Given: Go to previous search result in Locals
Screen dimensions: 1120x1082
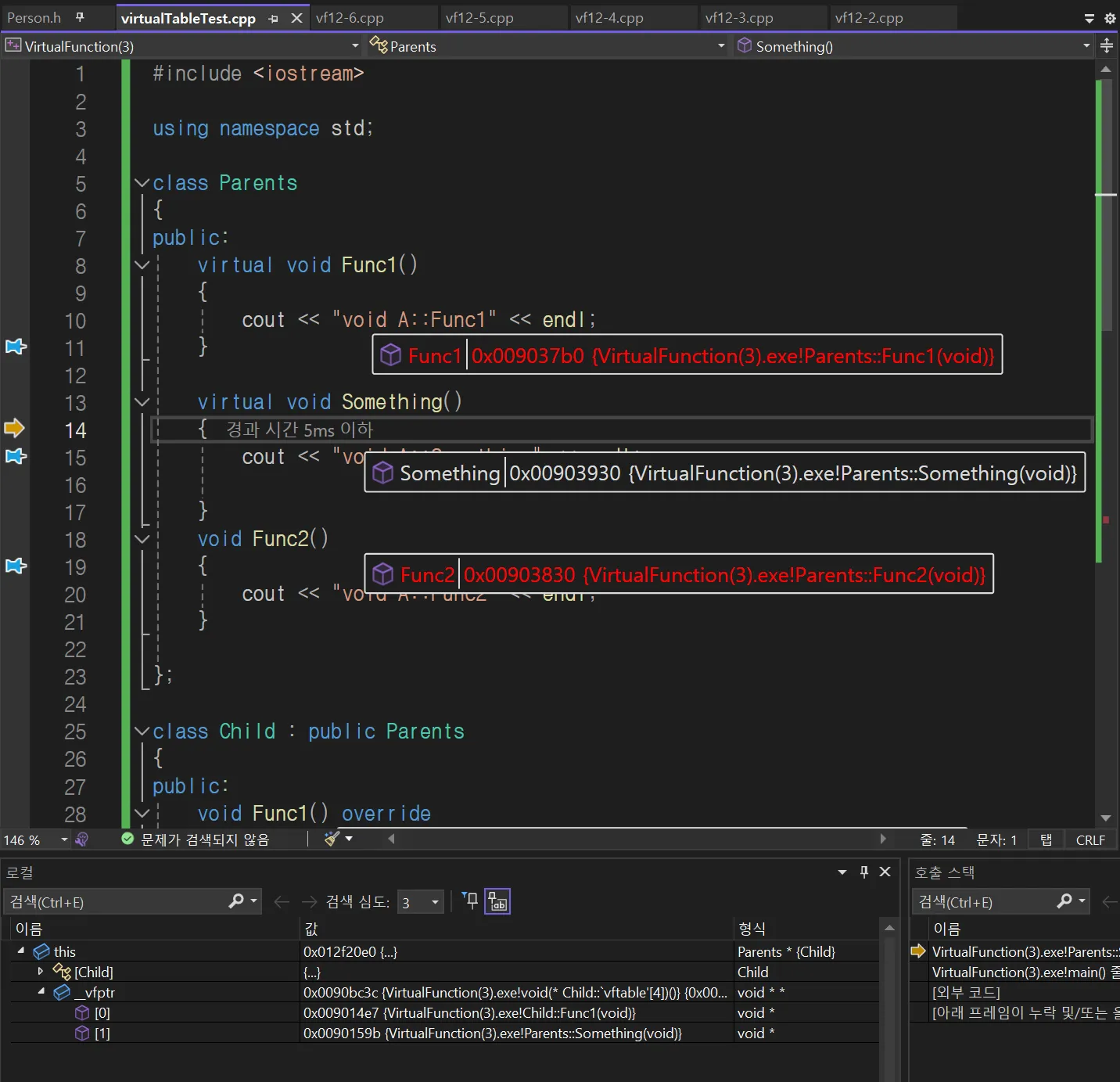Looking at the screenshot, I should [x=282, y=902].
